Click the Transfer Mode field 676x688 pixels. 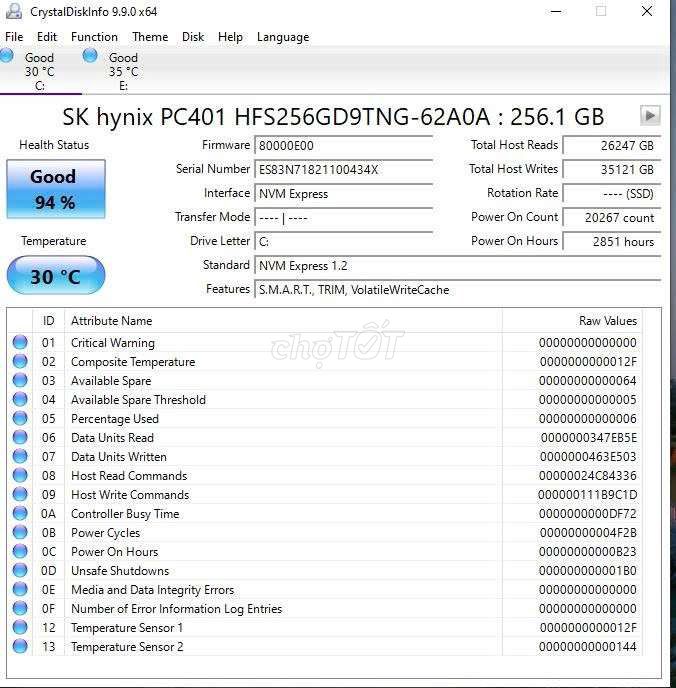[x=343, y=218]
